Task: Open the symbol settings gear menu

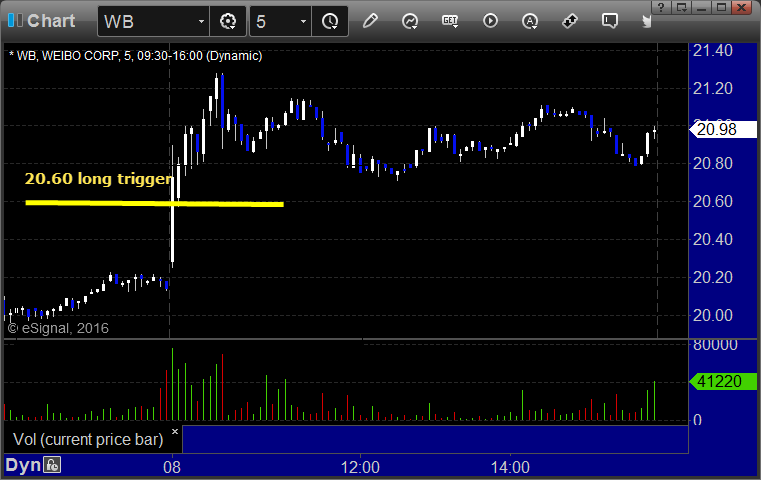Action: coord(228,21)
